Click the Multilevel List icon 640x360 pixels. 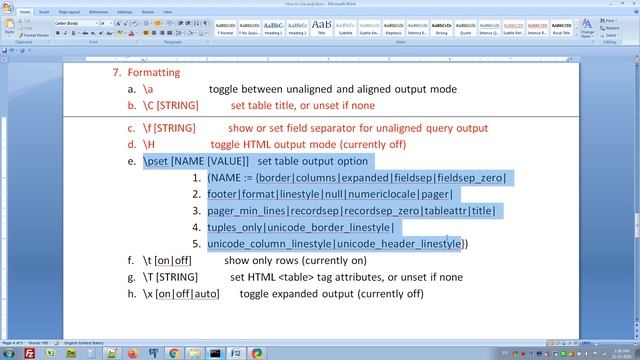170,23
